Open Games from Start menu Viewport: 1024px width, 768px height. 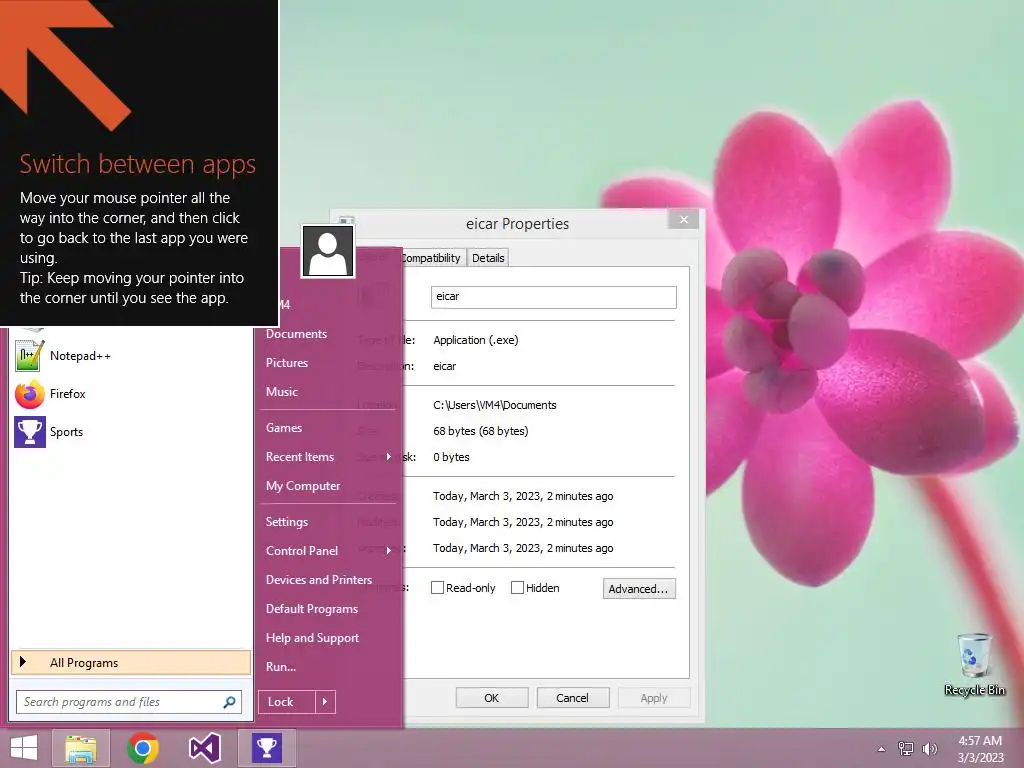click(283, 428)
